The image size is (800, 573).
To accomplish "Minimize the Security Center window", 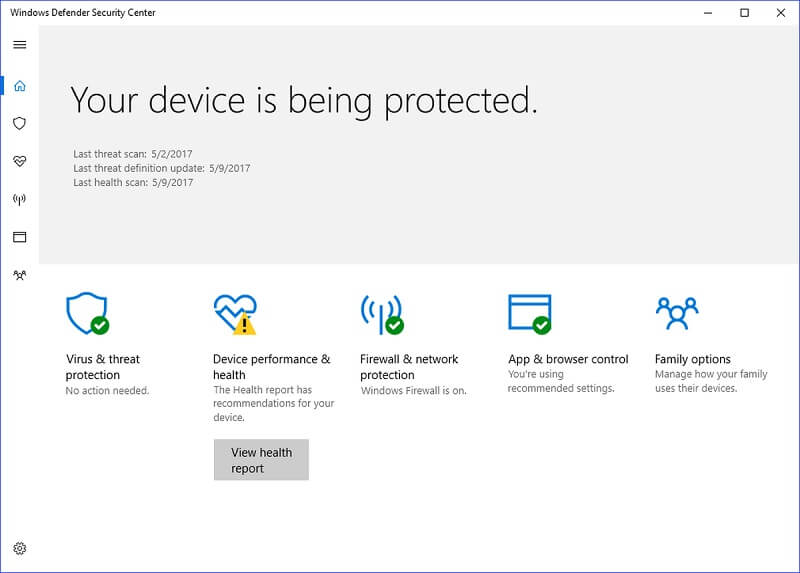I will [708, 13].
